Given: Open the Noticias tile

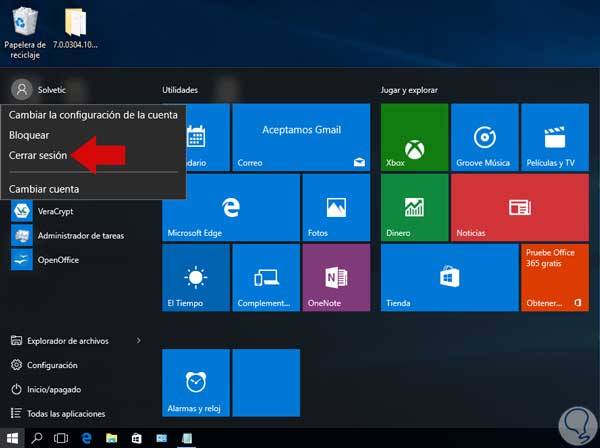Looking at the screenshot, I should coord(520,208).
